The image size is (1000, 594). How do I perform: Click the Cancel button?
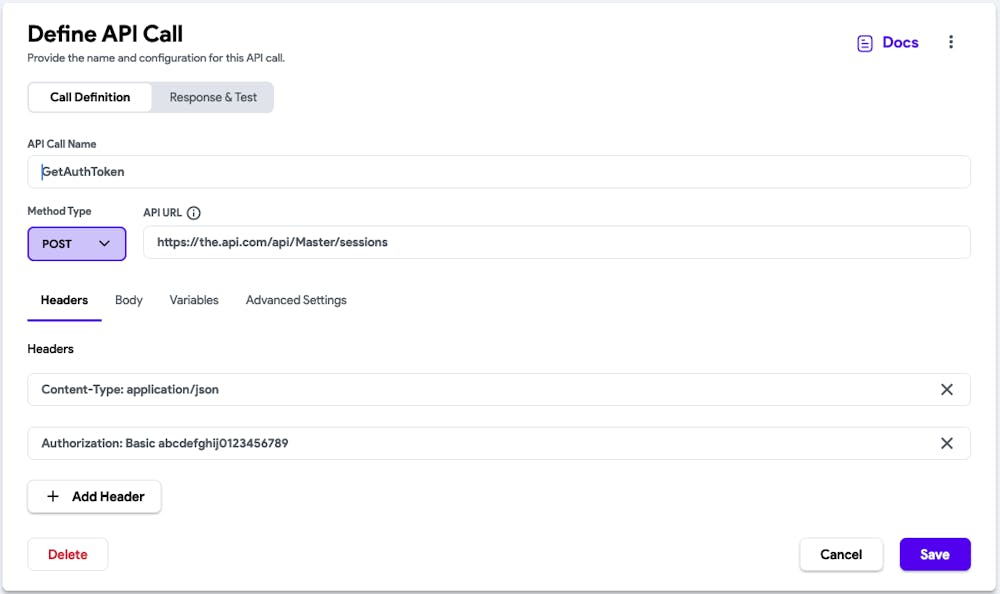click(841, 554)
